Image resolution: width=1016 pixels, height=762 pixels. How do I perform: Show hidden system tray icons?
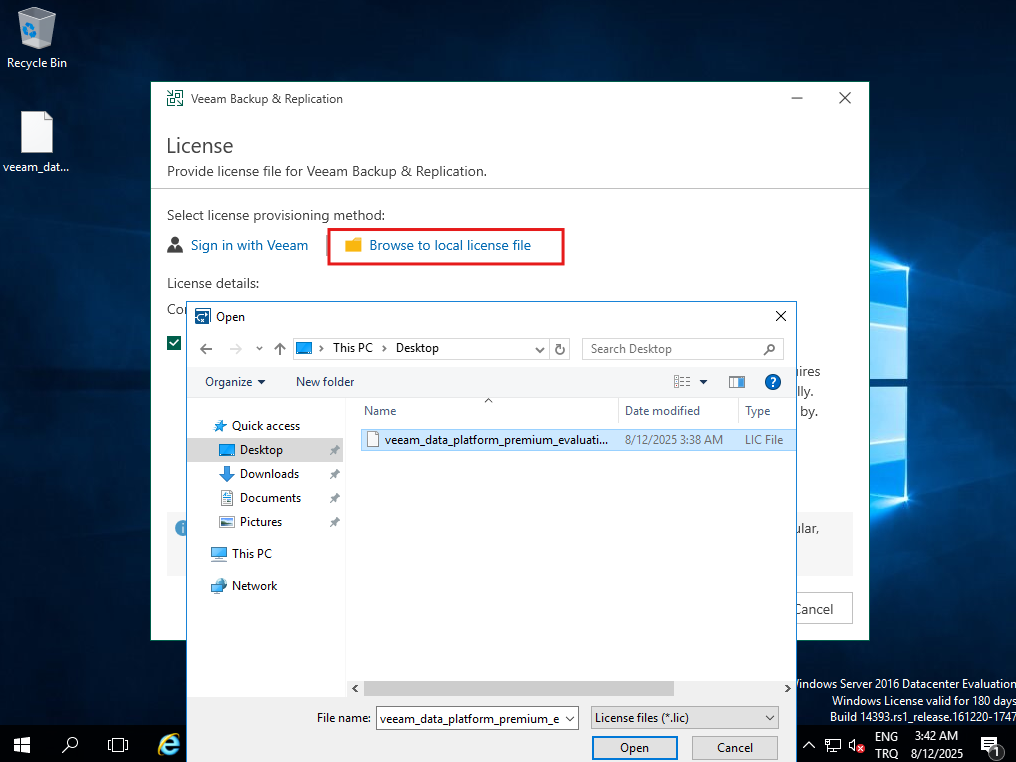pyautogui.click(x=809, y=745)
